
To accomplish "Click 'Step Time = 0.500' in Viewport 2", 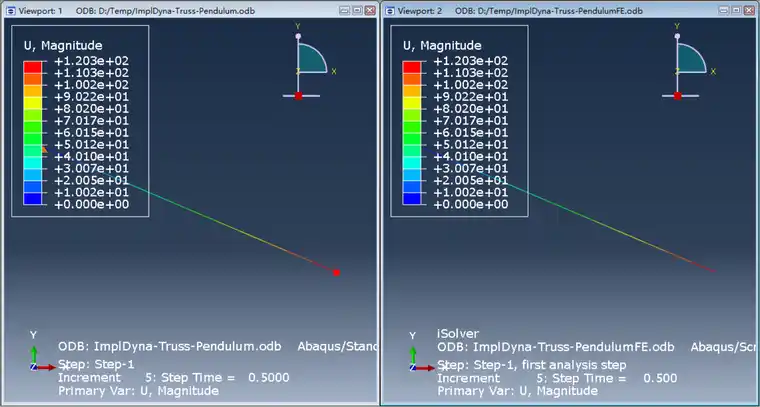I will [x=615, y=378].
